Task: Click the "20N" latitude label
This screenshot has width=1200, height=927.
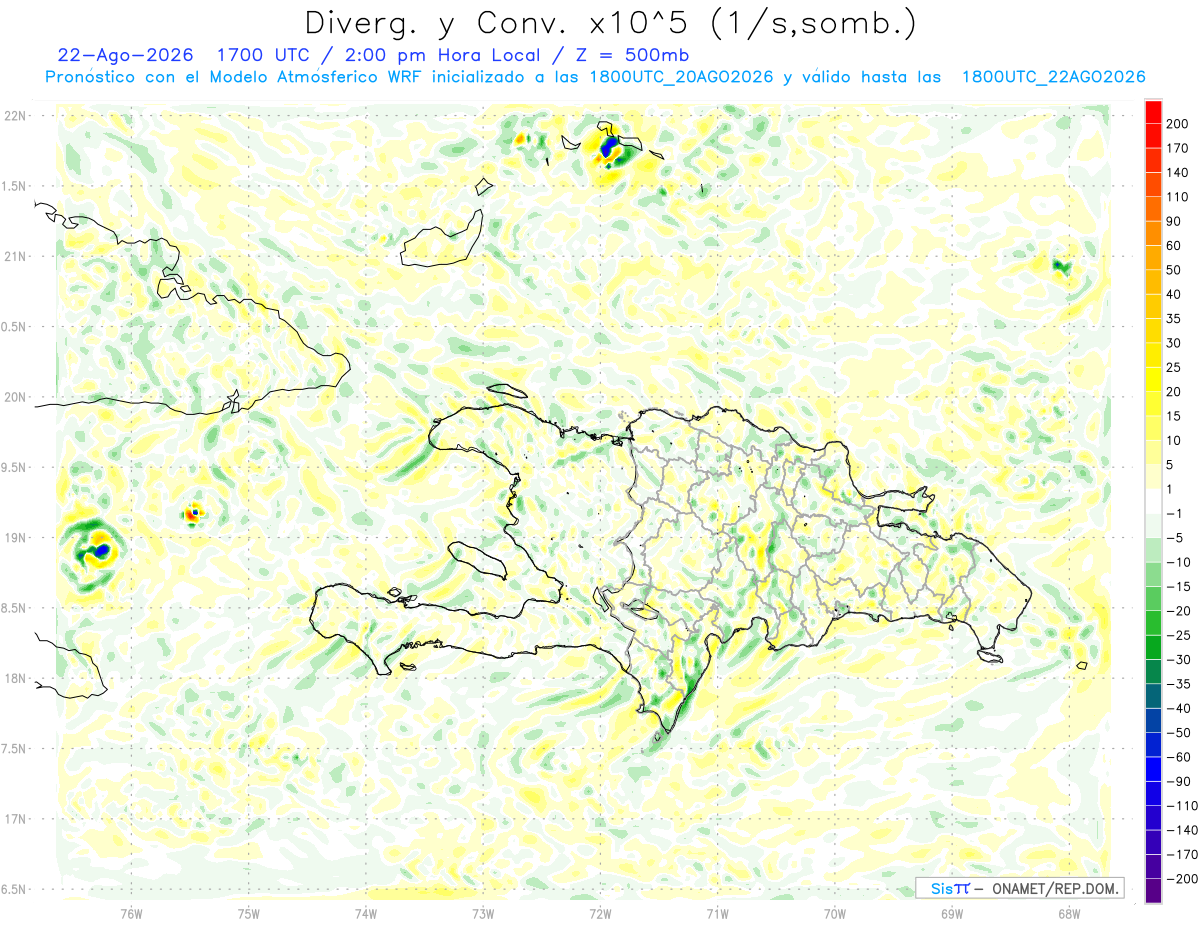Action: [x=16, y=397]
